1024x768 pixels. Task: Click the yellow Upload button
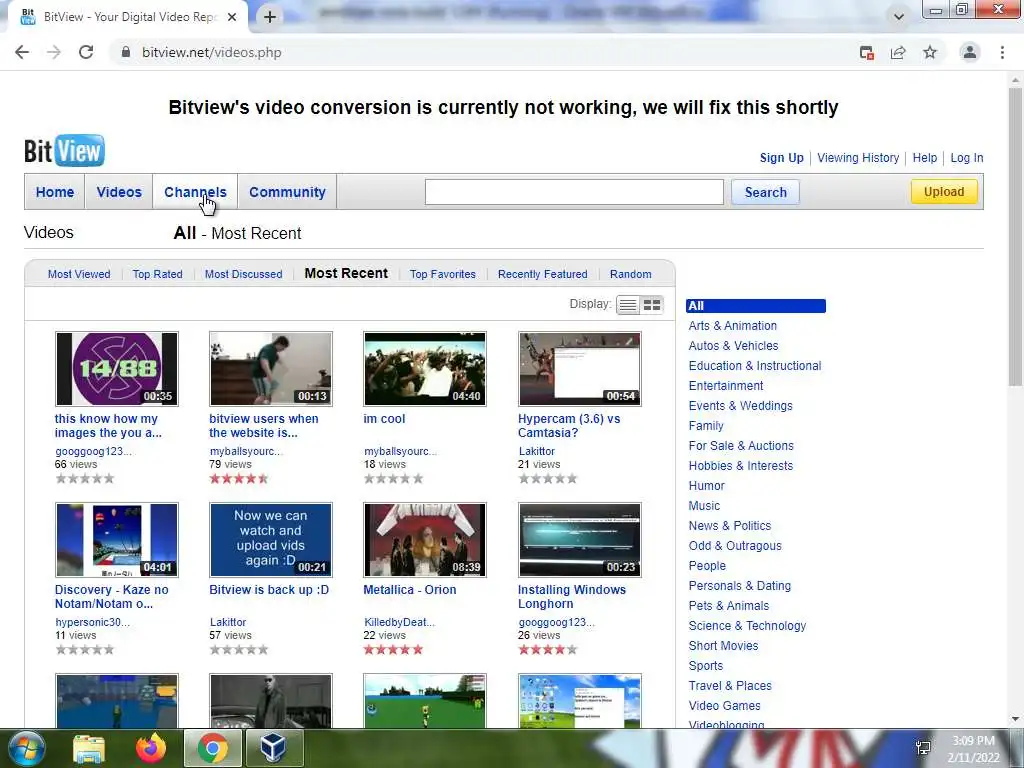(944, 191)
